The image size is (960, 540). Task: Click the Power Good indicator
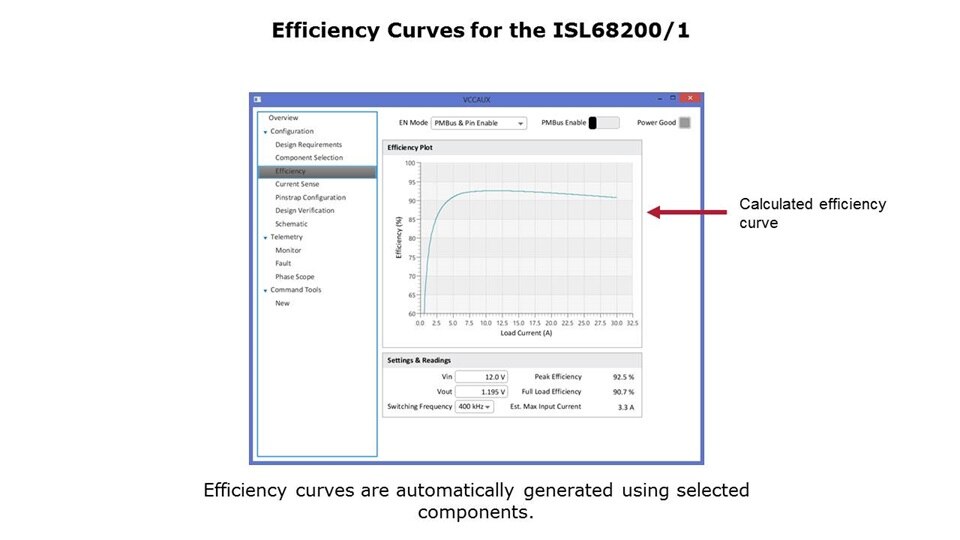point(685,122)
